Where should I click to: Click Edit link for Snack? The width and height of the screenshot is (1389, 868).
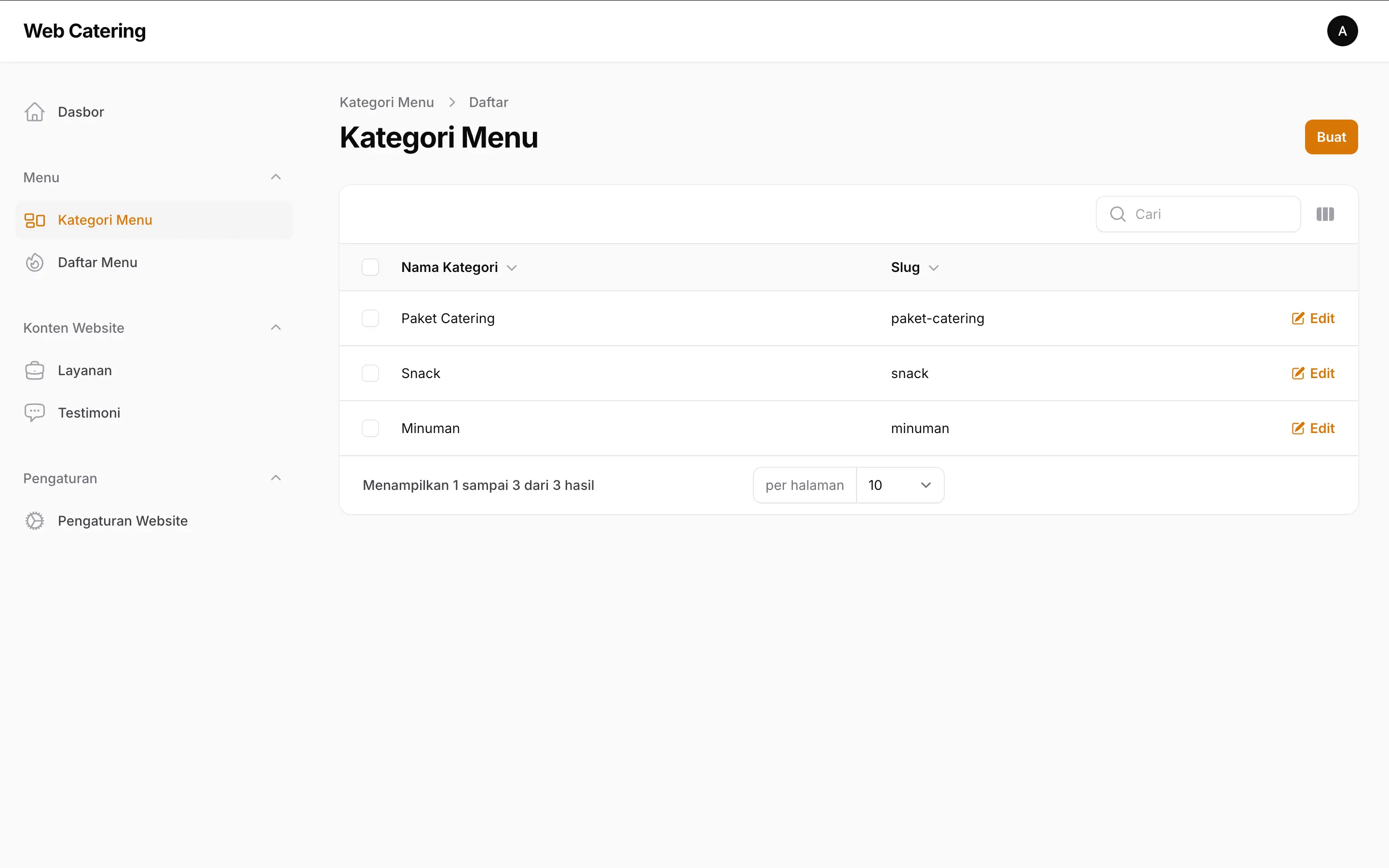coord(1313,374)
